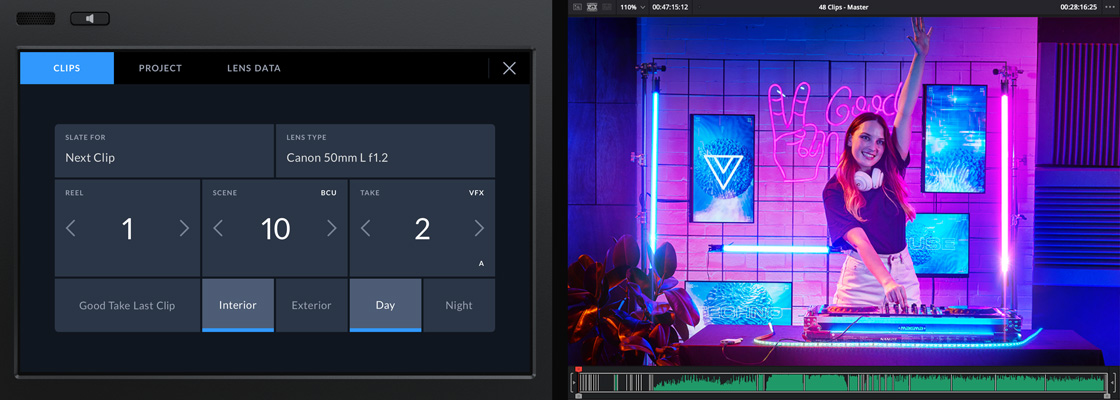The height and width of the screenshot is (400, 1120).
Task: Click the third viewer mode icon
Action: click(606, 6)
